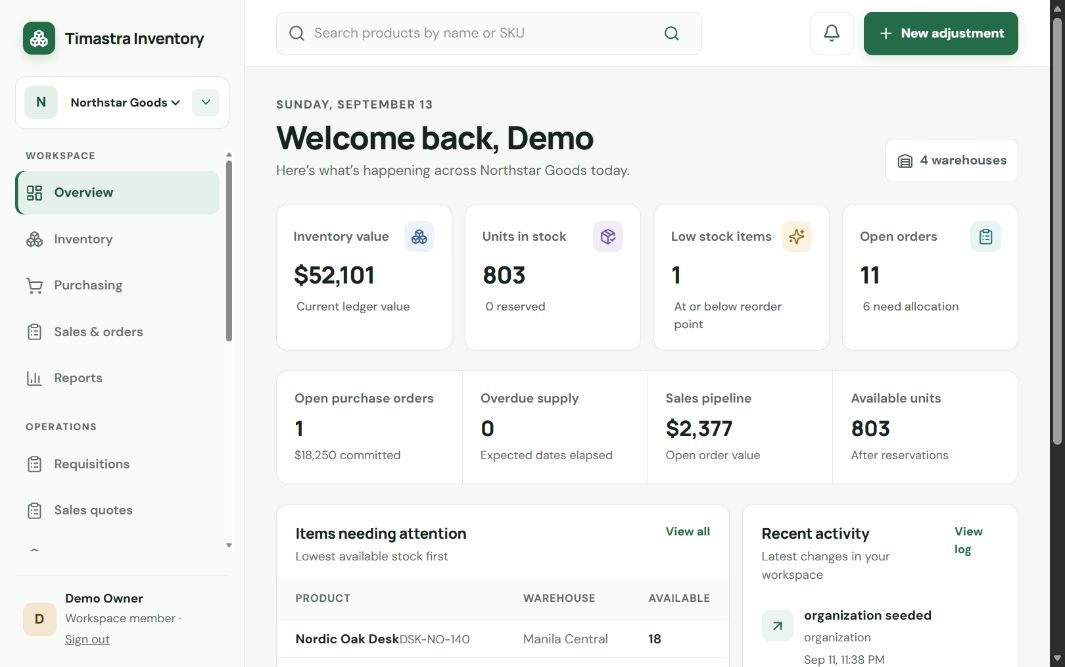
Task: Click the Open orders clipboard icon
Action: (986, 236)
